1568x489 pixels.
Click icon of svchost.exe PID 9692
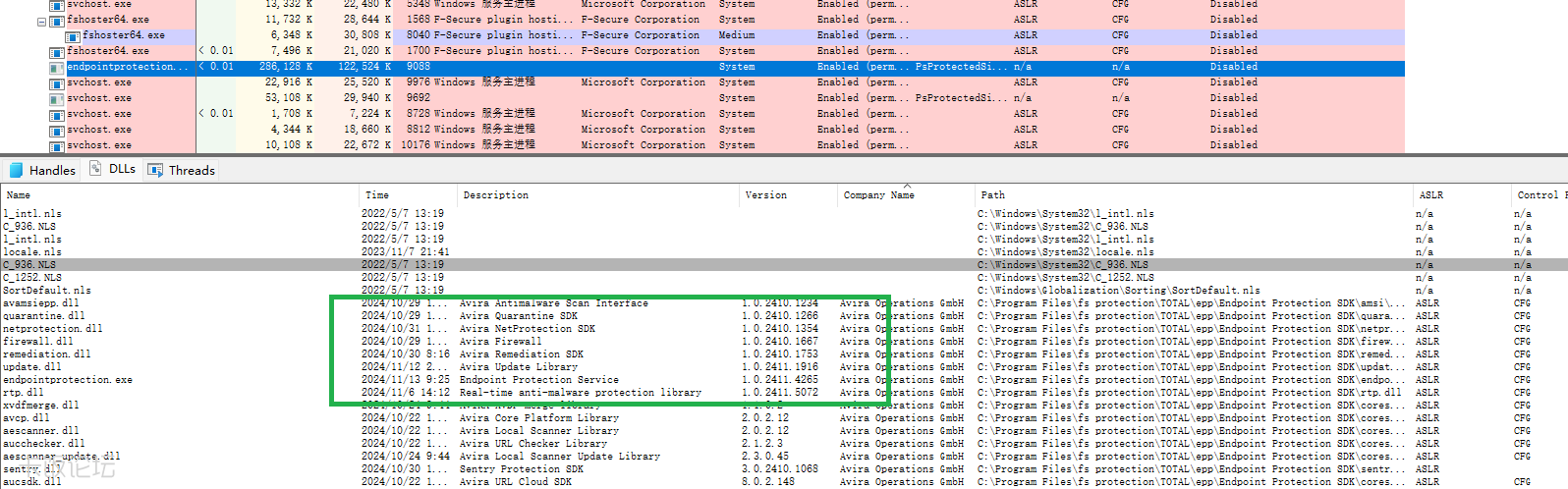(x=57, y=99)
